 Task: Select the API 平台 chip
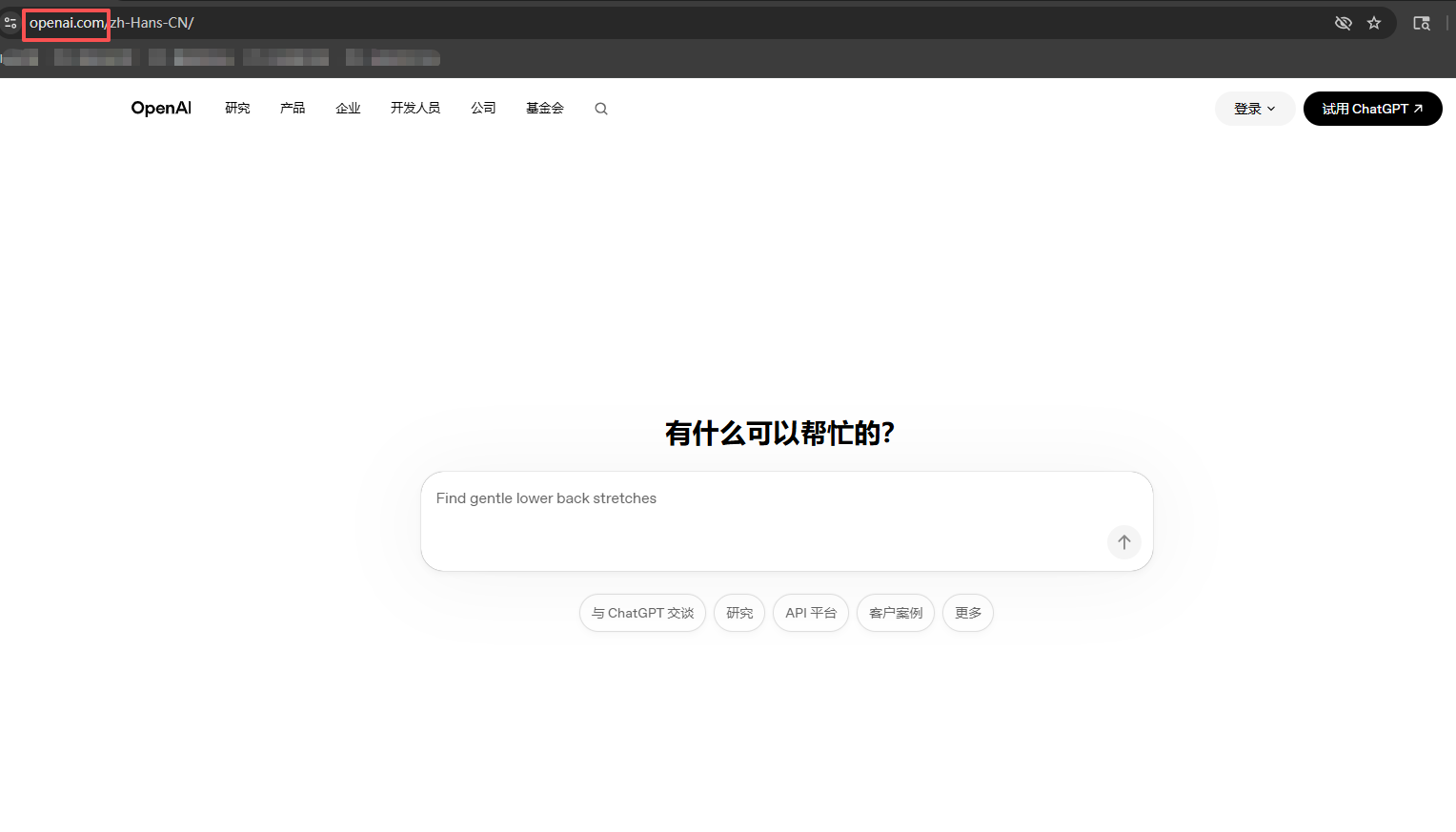click(811, 613)
